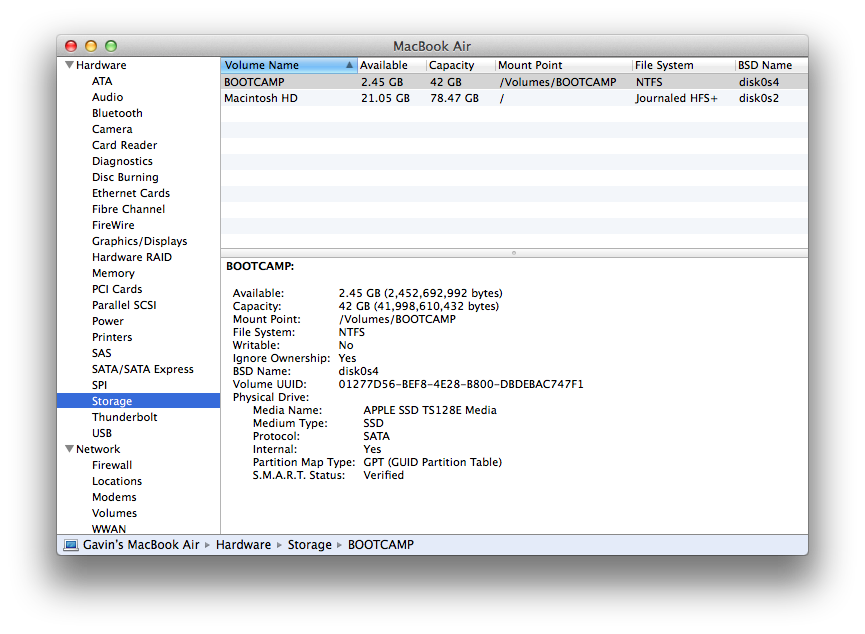
Task: Select Audio in the sidebar
Action: point(108,97)
